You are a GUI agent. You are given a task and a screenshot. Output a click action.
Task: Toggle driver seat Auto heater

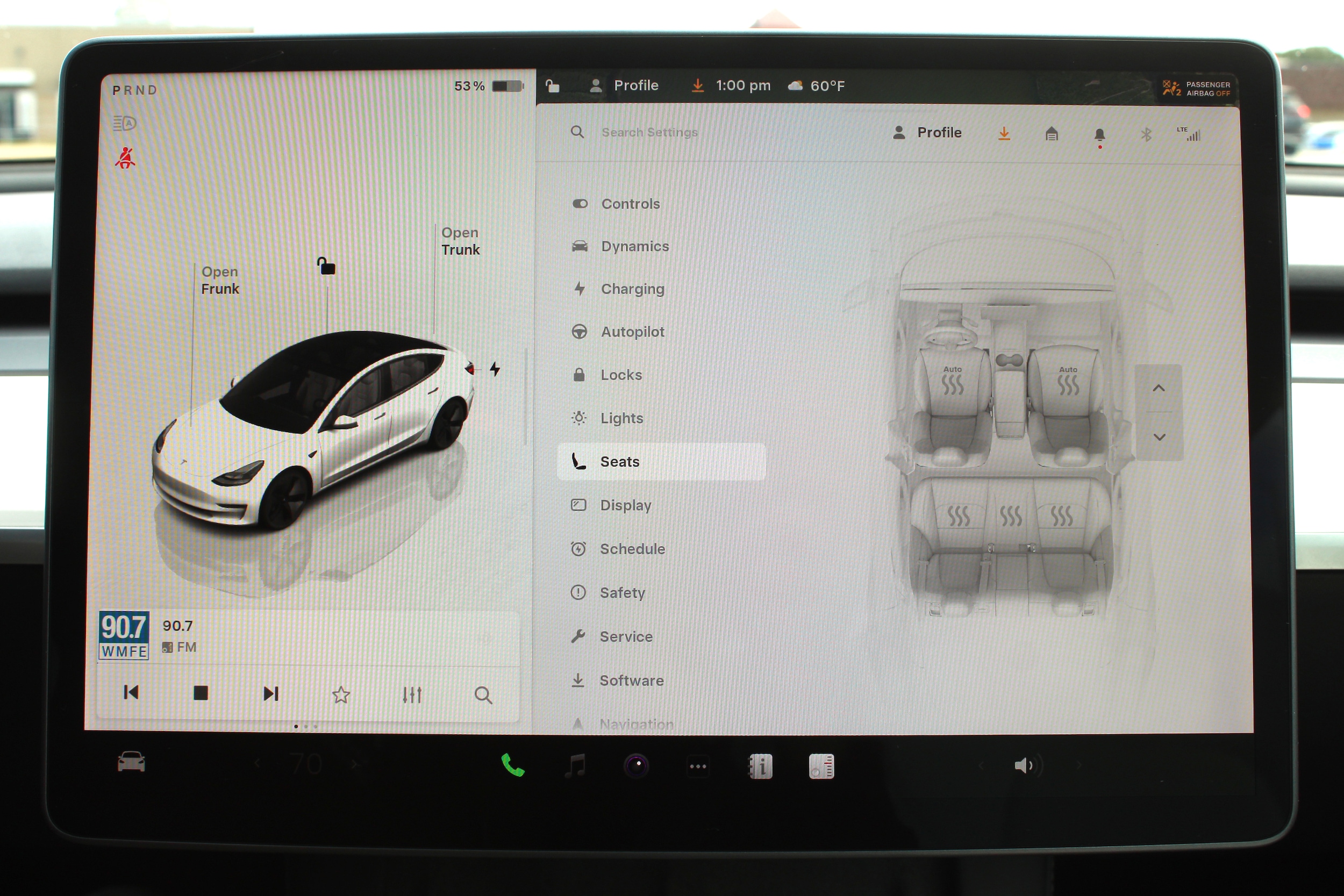point(952,383)
